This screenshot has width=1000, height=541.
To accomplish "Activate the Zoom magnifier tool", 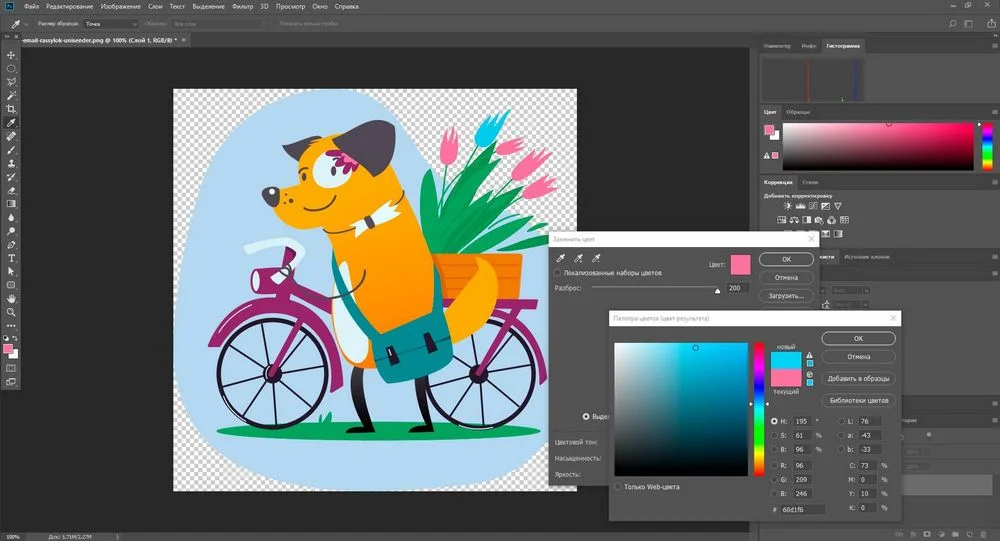I will coord(11,312).
